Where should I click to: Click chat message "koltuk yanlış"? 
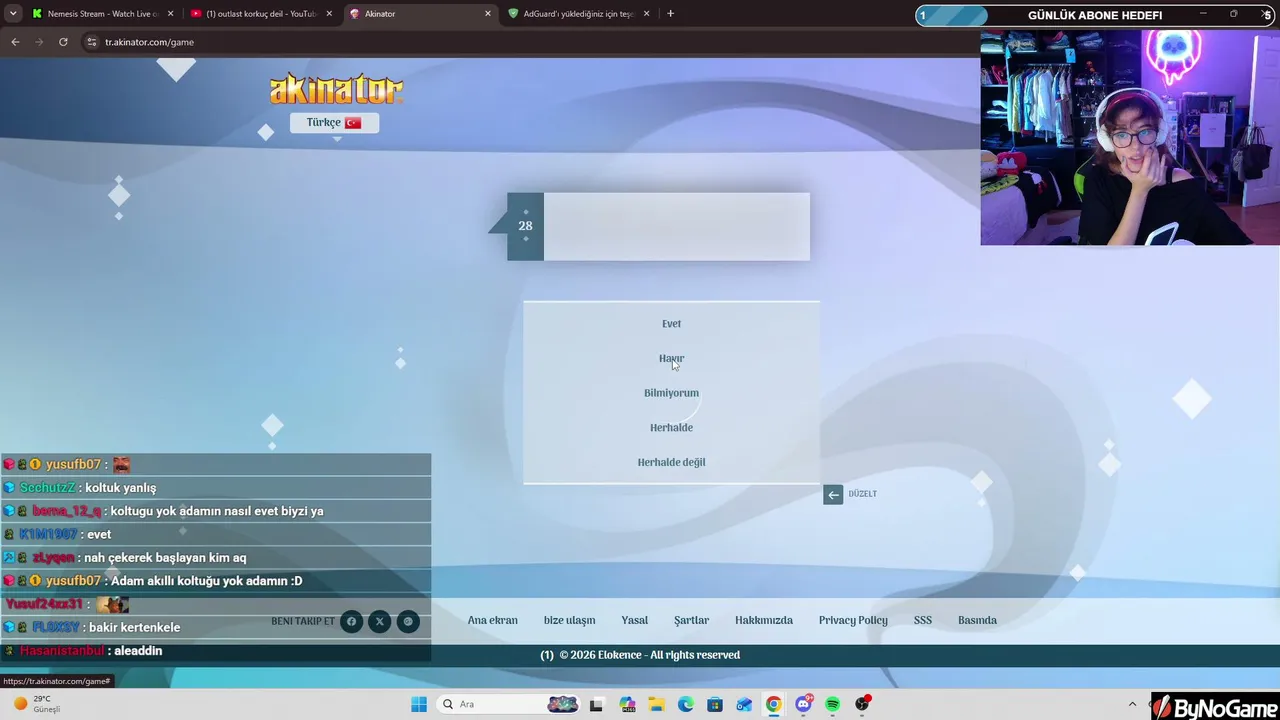pyautogui.click(x=120, y=488)
